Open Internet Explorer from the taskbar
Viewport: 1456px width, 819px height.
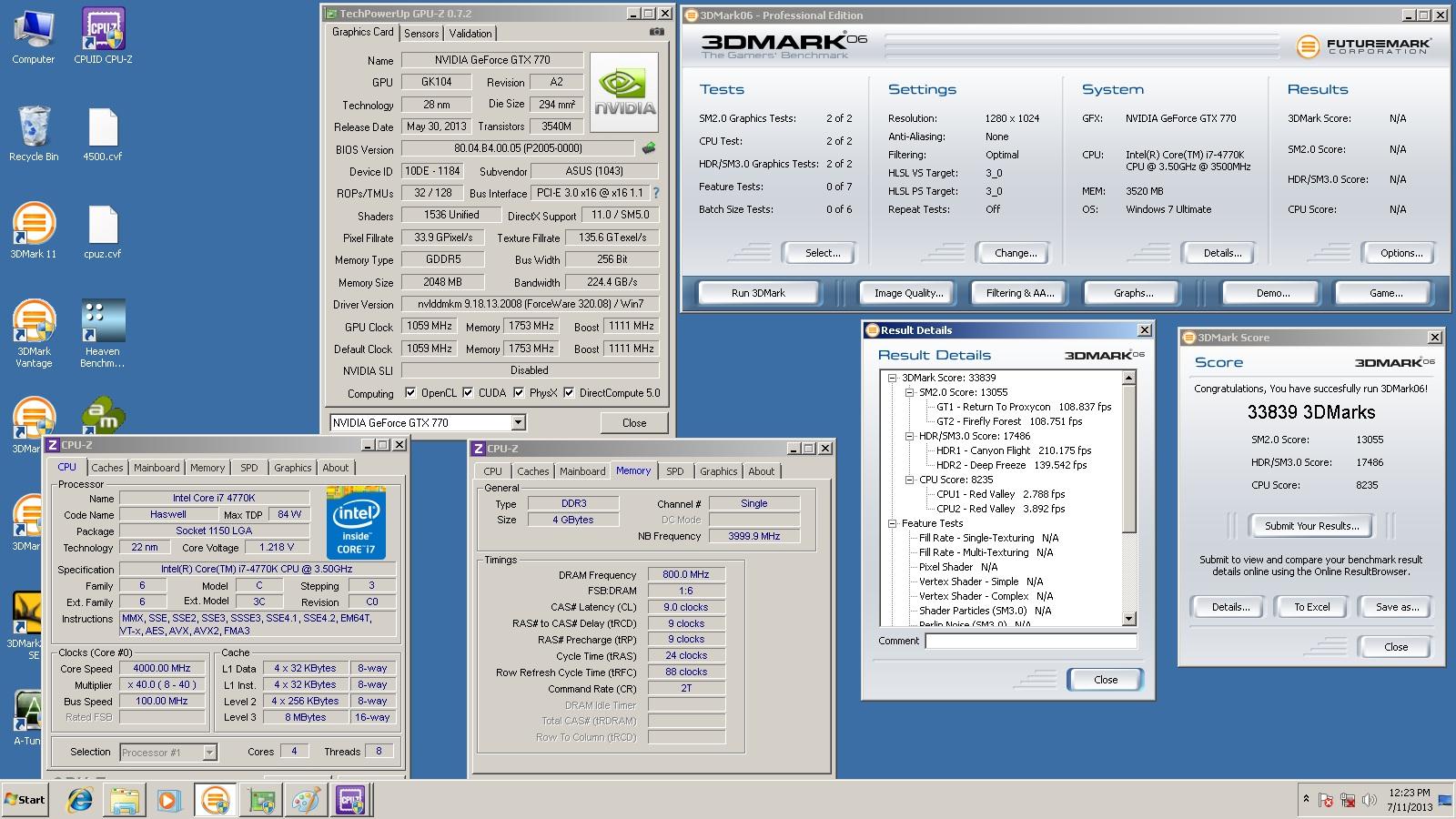[x=81, y=800]
